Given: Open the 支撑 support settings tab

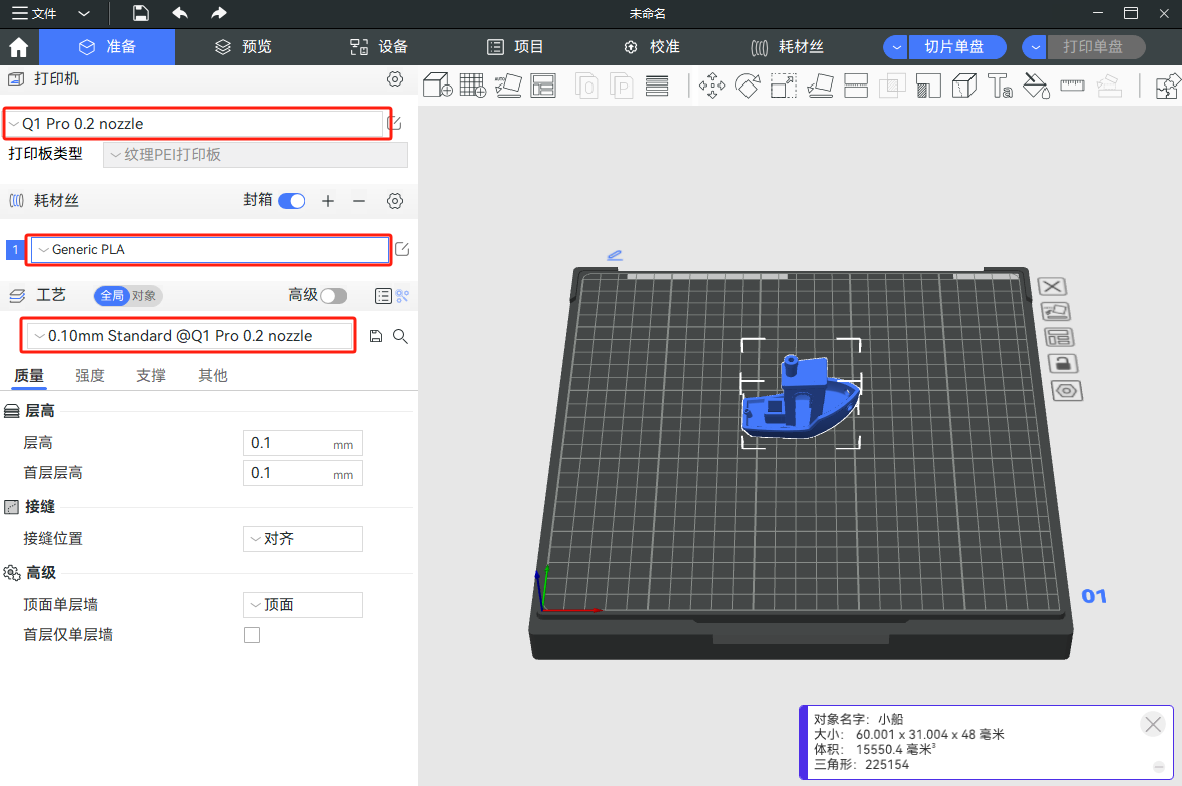Looking at the screenshot, I should 151,376.
